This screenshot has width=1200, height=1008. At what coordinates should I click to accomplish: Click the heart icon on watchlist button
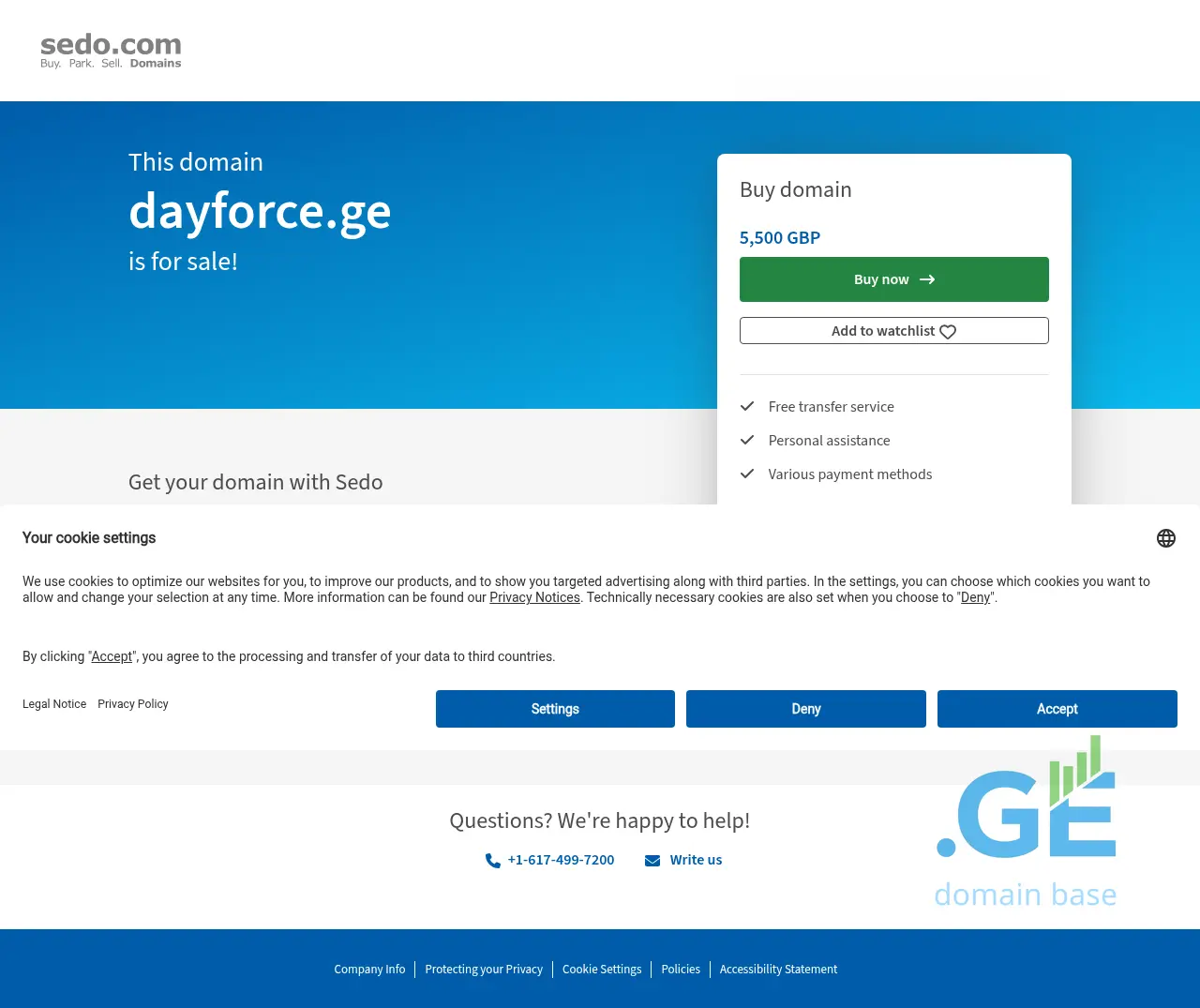[x=948, y=332]
